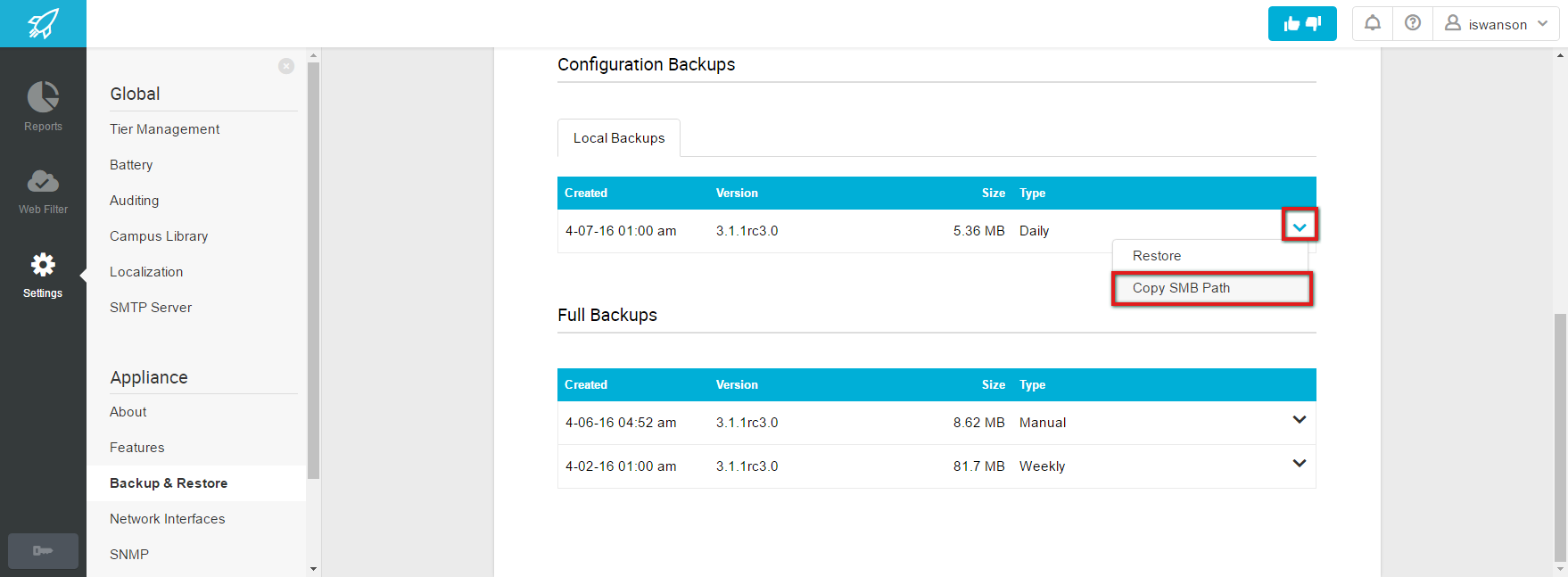Open Localization settings

146,272
